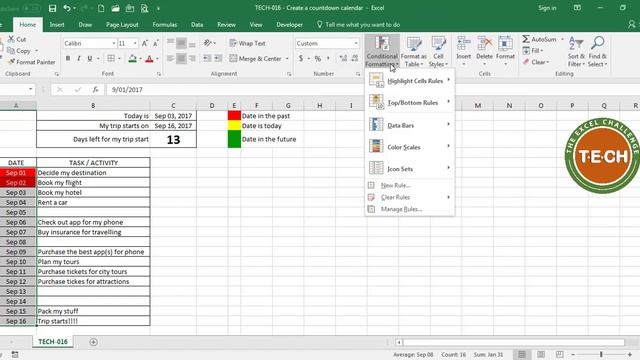
Task: Switch to Page Layout view in the status bar
Action: (x=541, y=354)
